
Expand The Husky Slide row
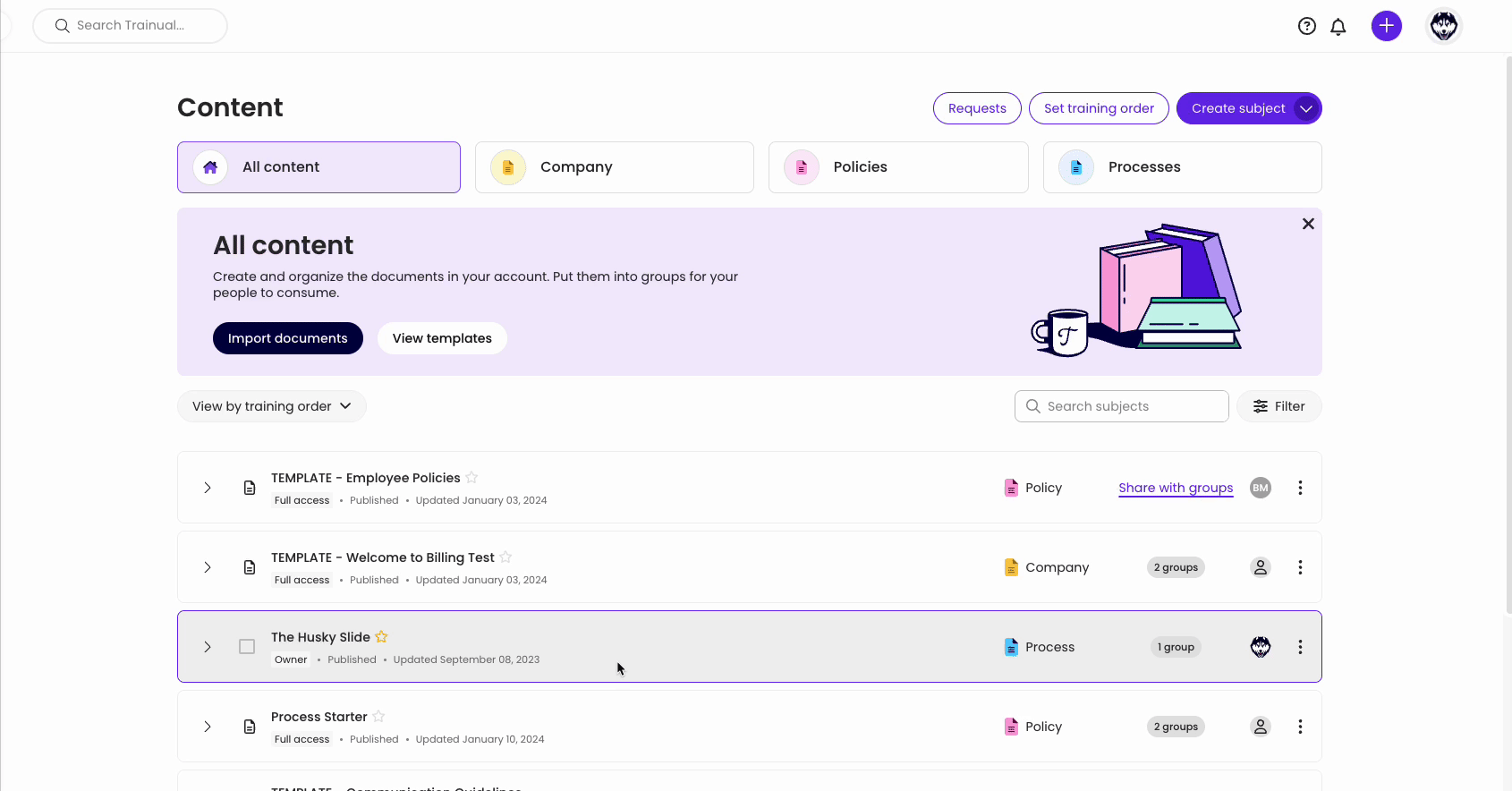click(x=208, y=647)
